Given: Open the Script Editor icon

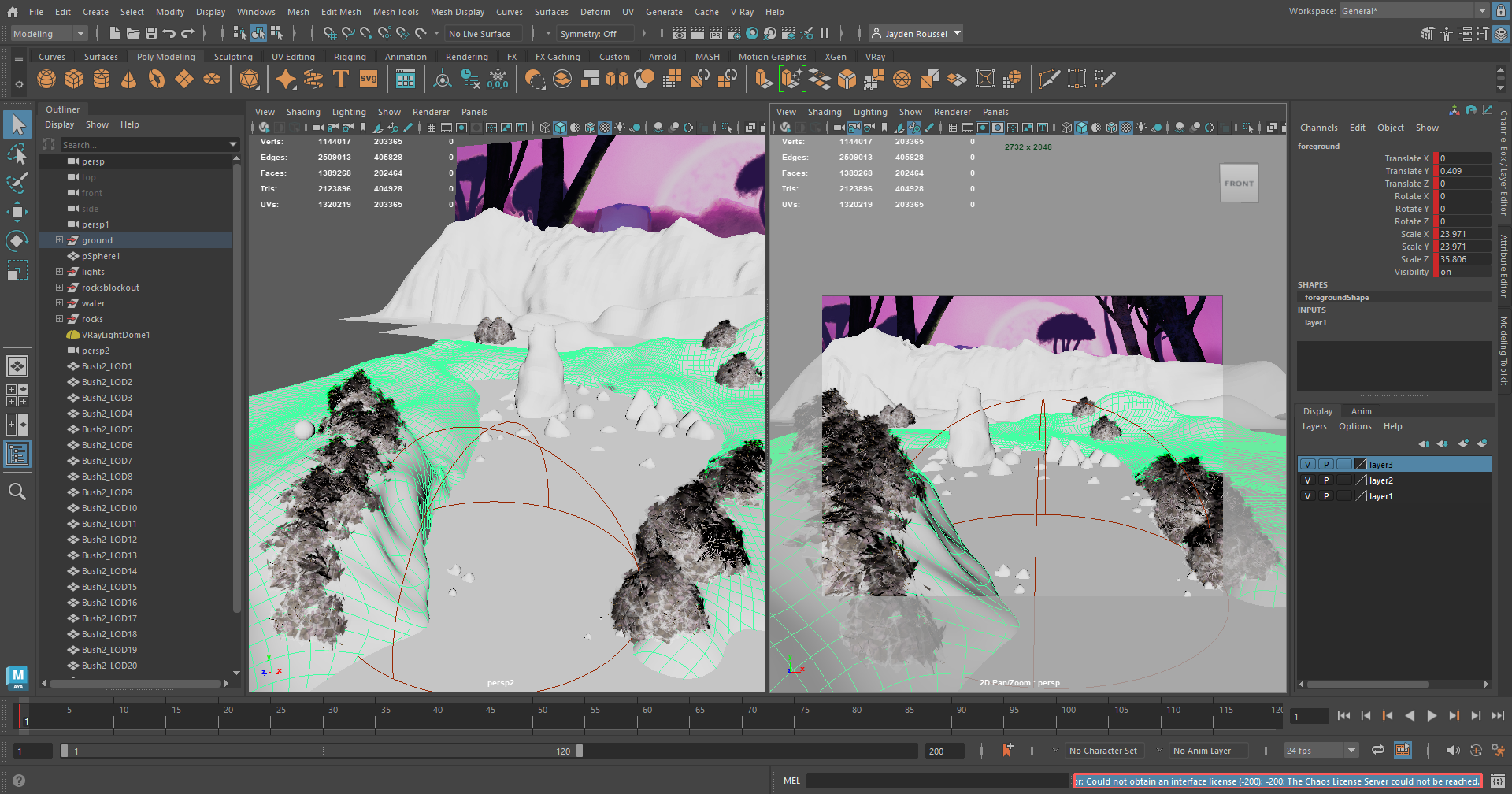Looking at the screenshot, I should click(x=1498, y=781).
